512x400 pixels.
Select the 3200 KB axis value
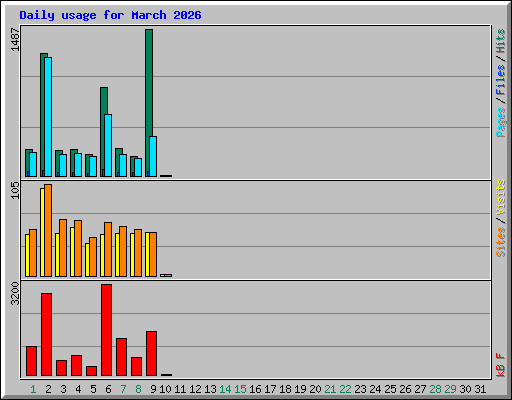coord(15,293)
